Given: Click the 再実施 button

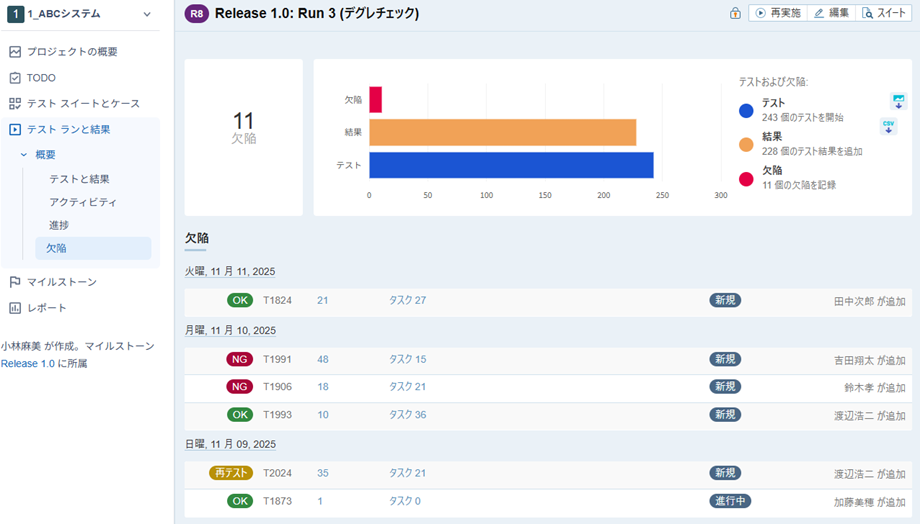Looking at the screenshot, I should click(x=778, y=13).
